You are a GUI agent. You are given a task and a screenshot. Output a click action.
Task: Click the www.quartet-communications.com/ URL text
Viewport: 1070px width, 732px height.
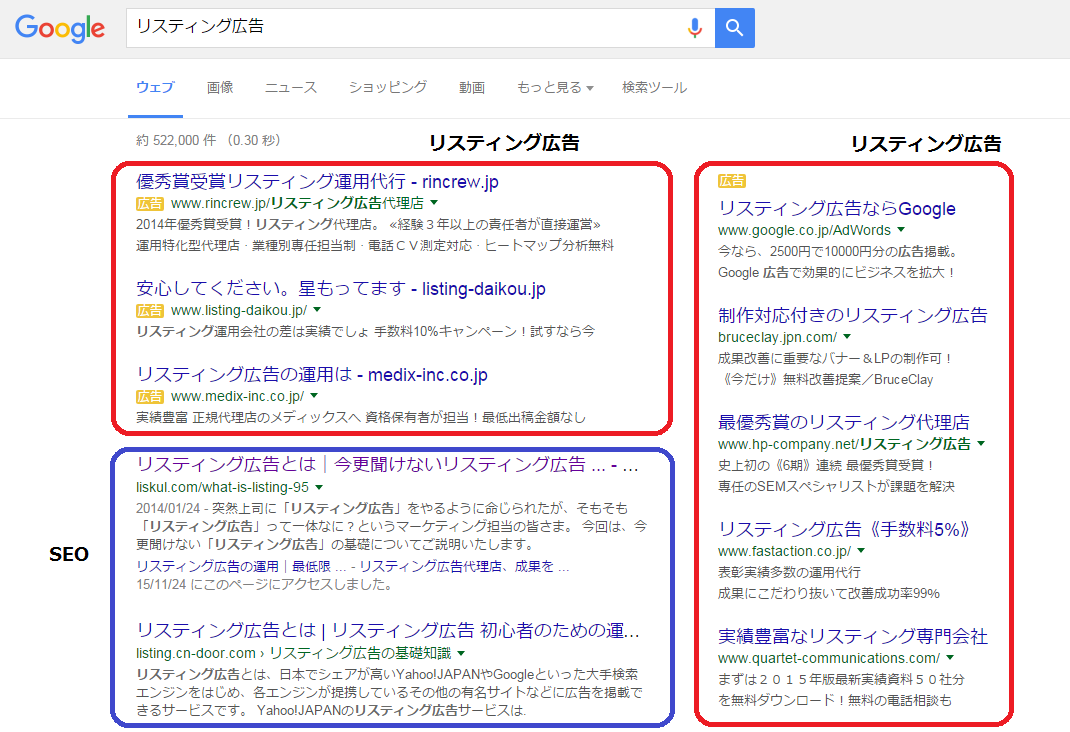pyautogui.click(x=829, y=658)
